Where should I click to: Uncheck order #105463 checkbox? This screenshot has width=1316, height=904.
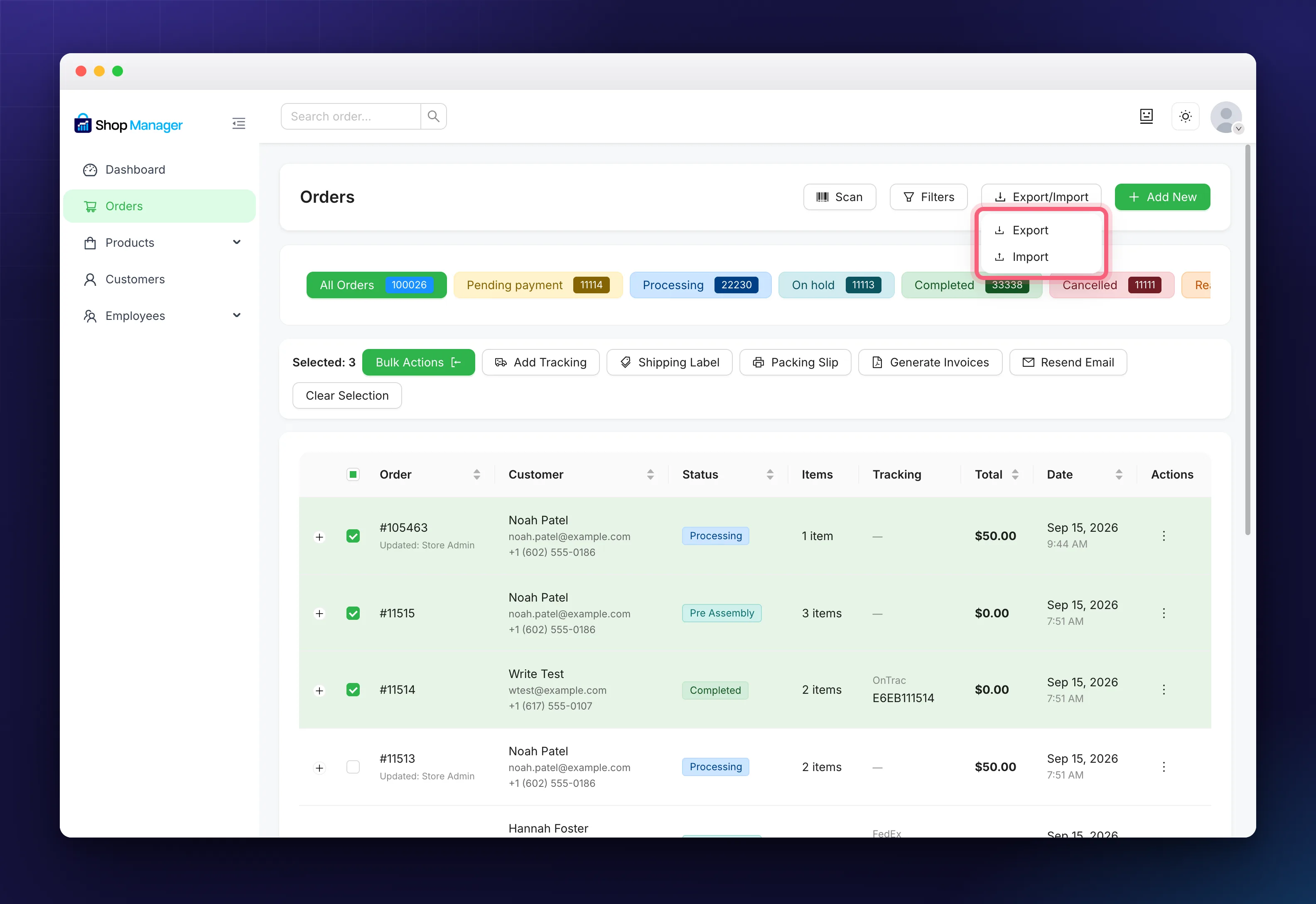coord(353,536)
